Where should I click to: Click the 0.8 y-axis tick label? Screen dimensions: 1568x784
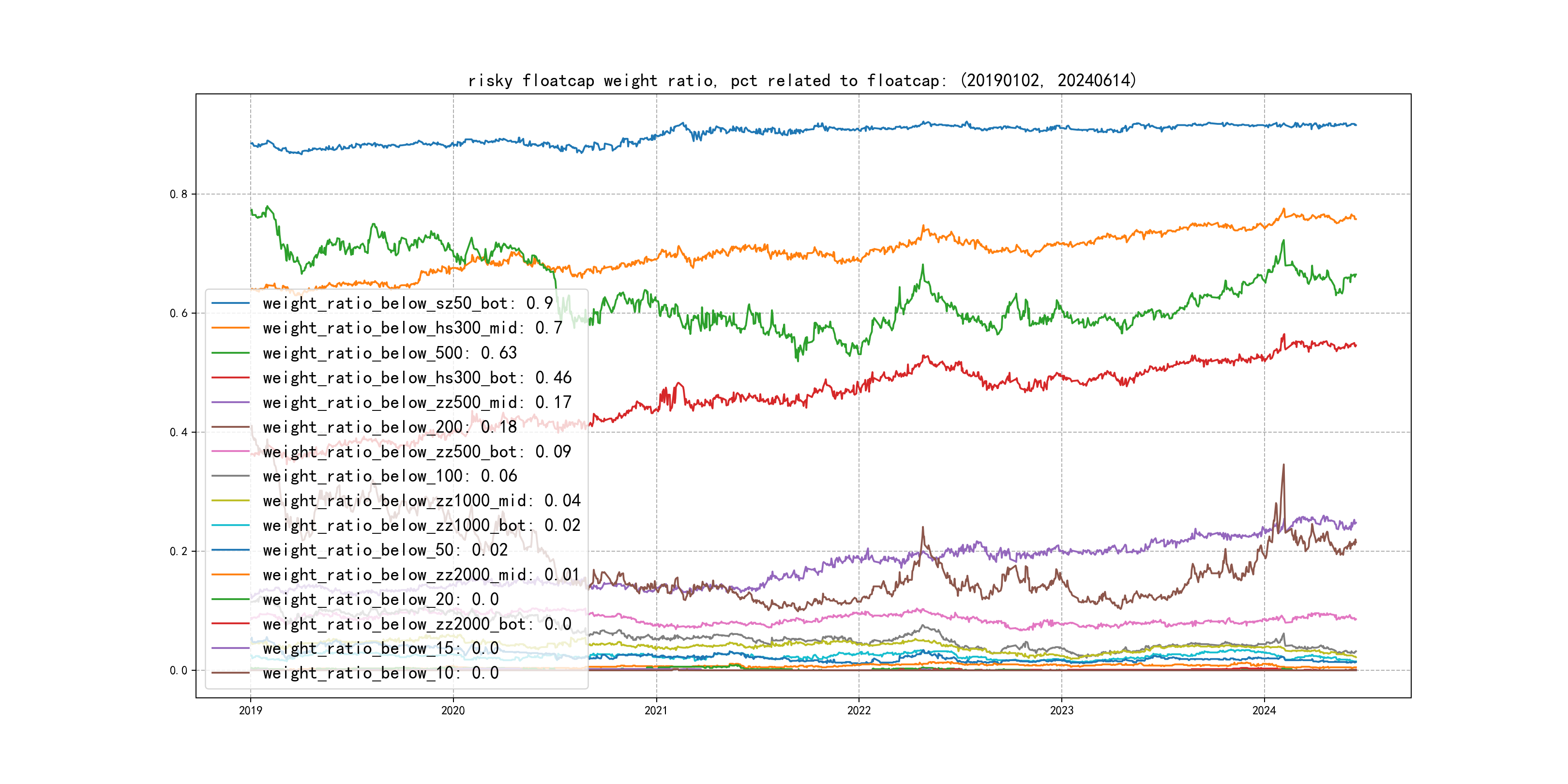pyautogui.click(x=179, y=194)
